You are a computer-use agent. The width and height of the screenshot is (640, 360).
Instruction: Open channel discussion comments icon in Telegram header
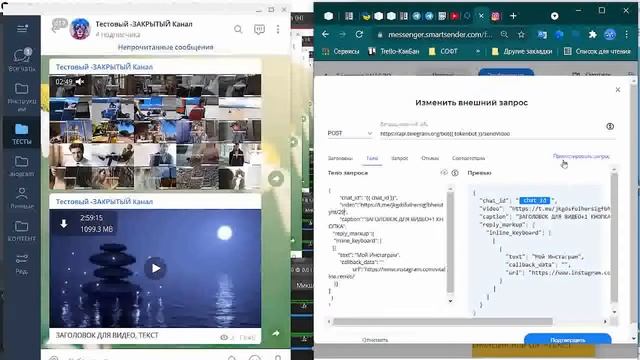[259, 29]
